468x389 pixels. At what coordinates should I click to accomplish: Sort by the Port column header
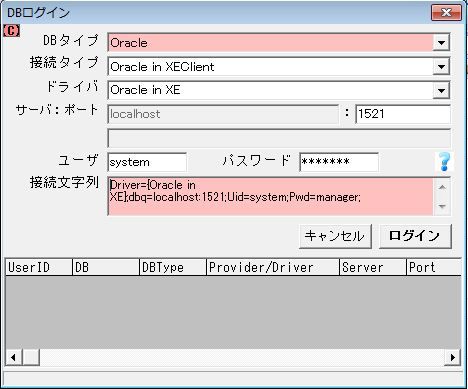(434, 267)
